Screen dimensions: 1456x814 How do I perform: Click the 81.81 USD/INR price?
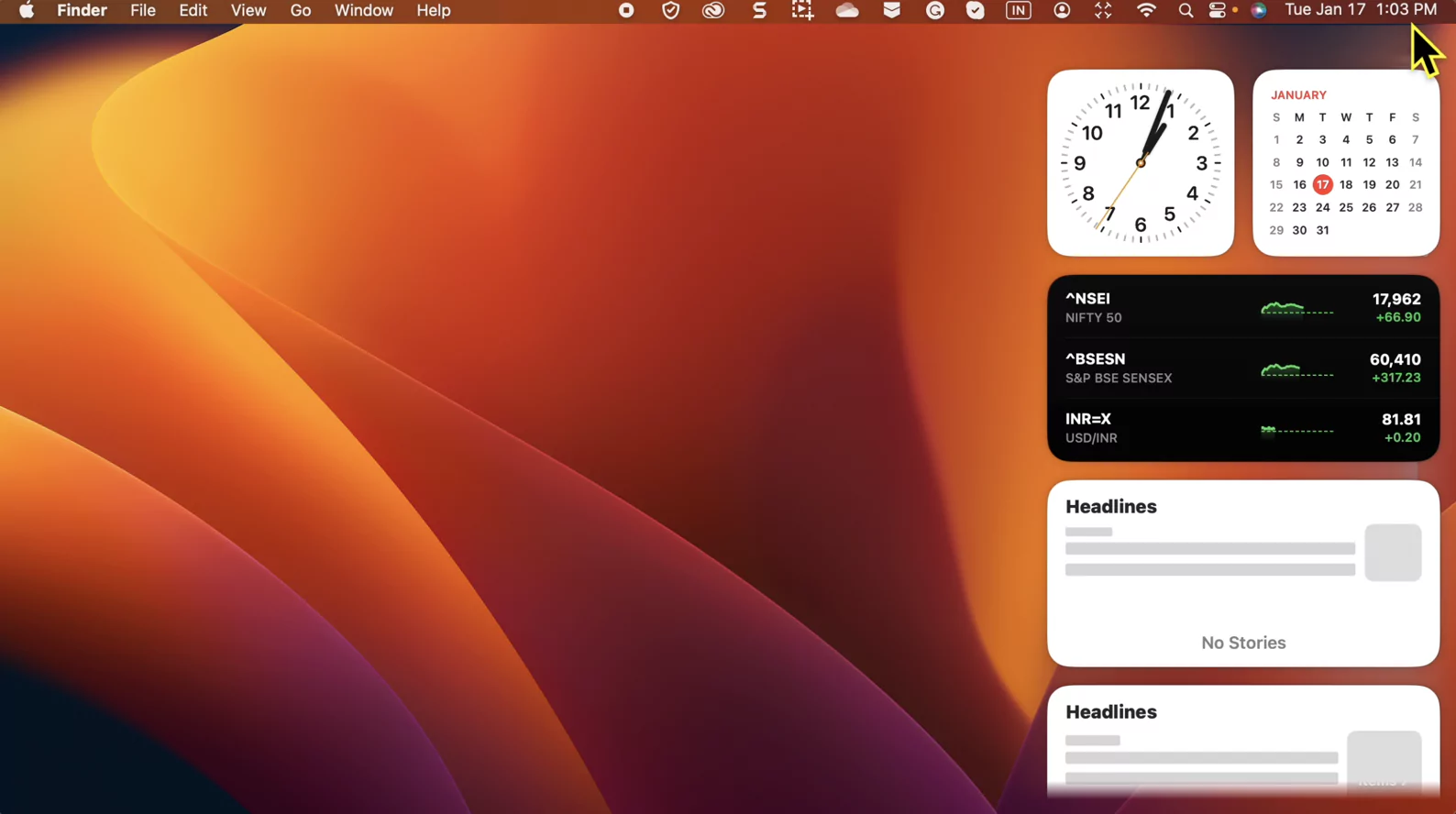point(1401,420)
